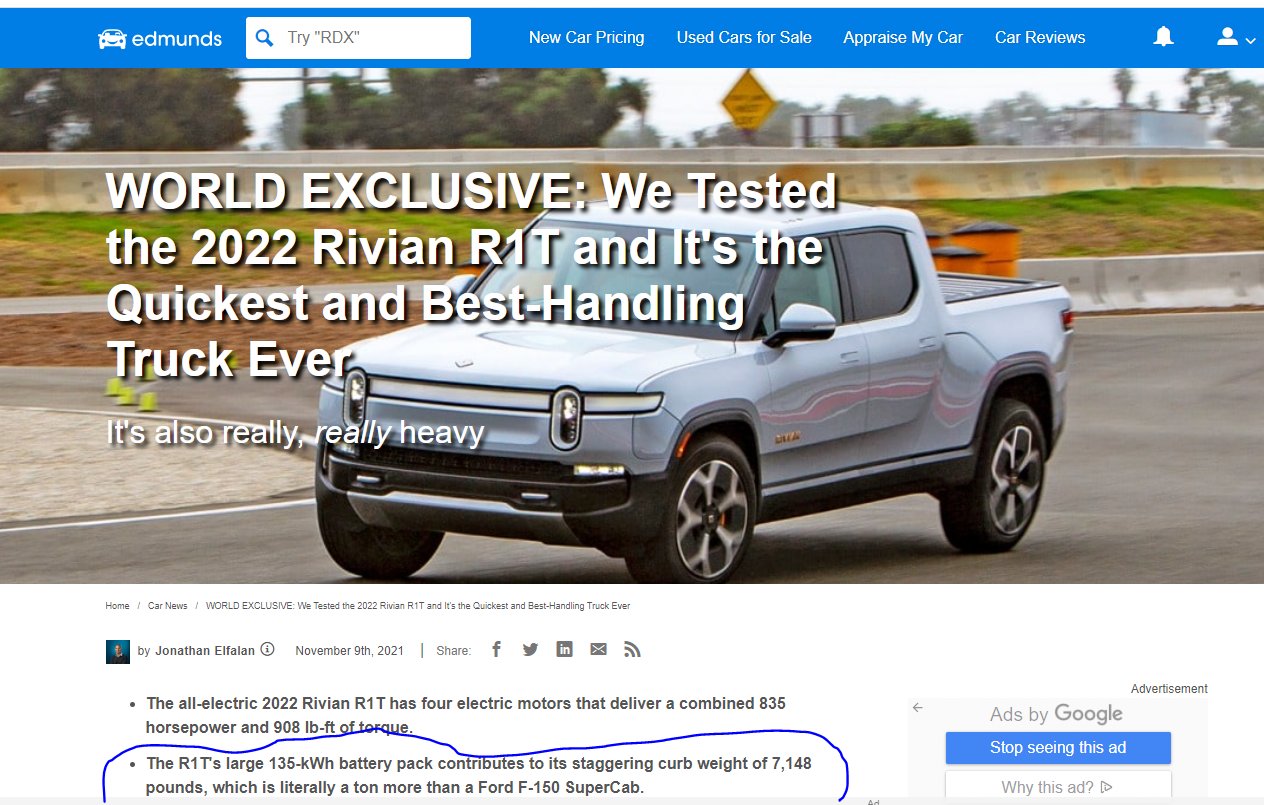This screenshot has width=1264, height=805.
Task: Click the search magnifier icon
Action: [264, 38]
